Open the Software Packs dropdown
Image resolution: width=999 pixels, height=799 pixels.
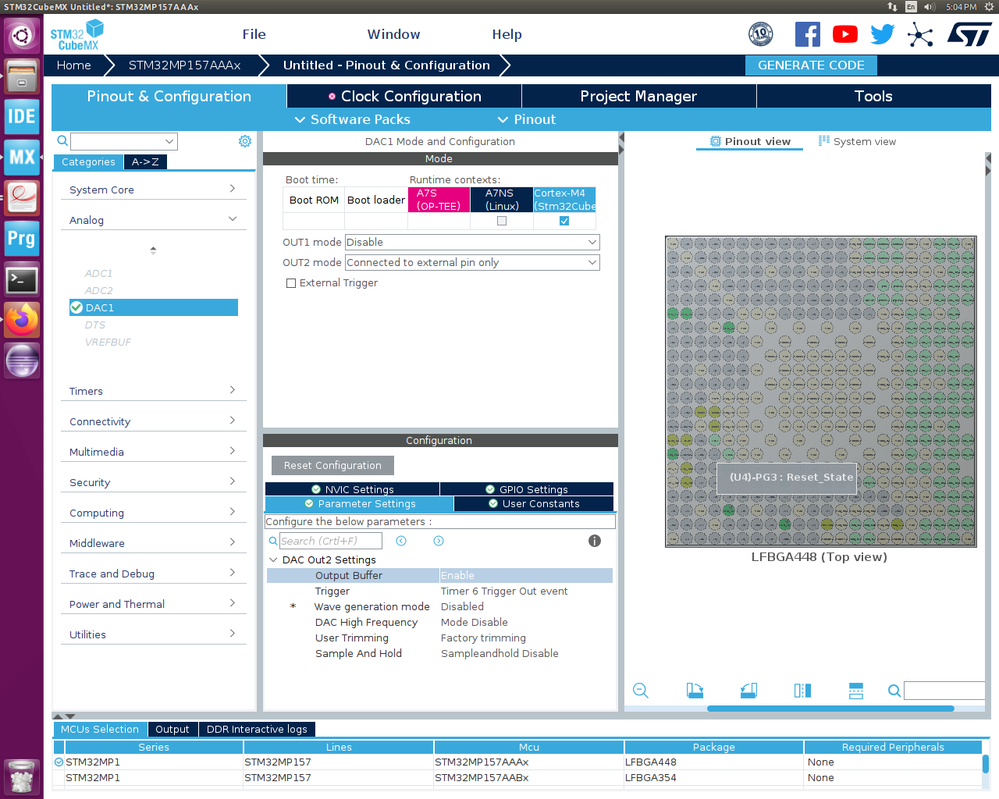click(x=352, y=119)
